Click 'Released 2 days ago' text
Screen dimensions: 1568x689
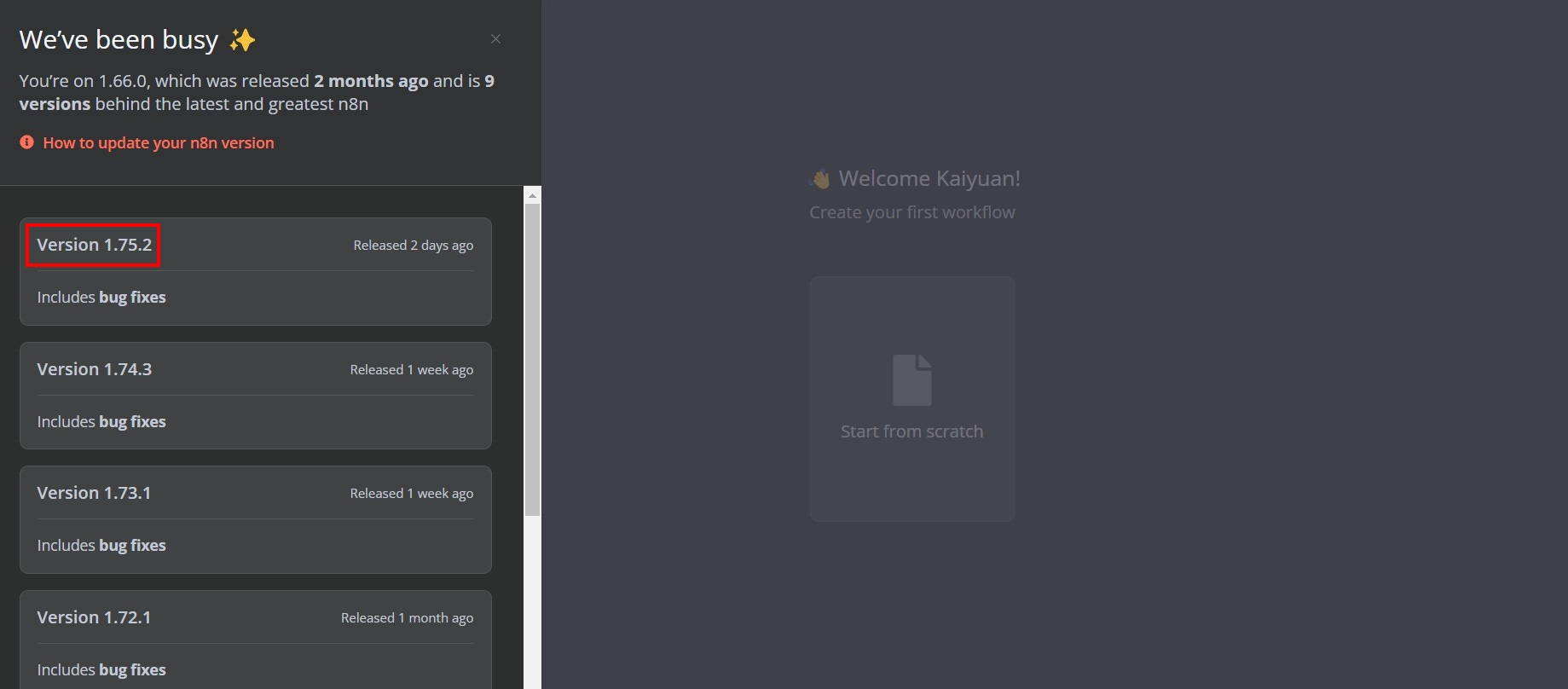[x=414, y=246]
